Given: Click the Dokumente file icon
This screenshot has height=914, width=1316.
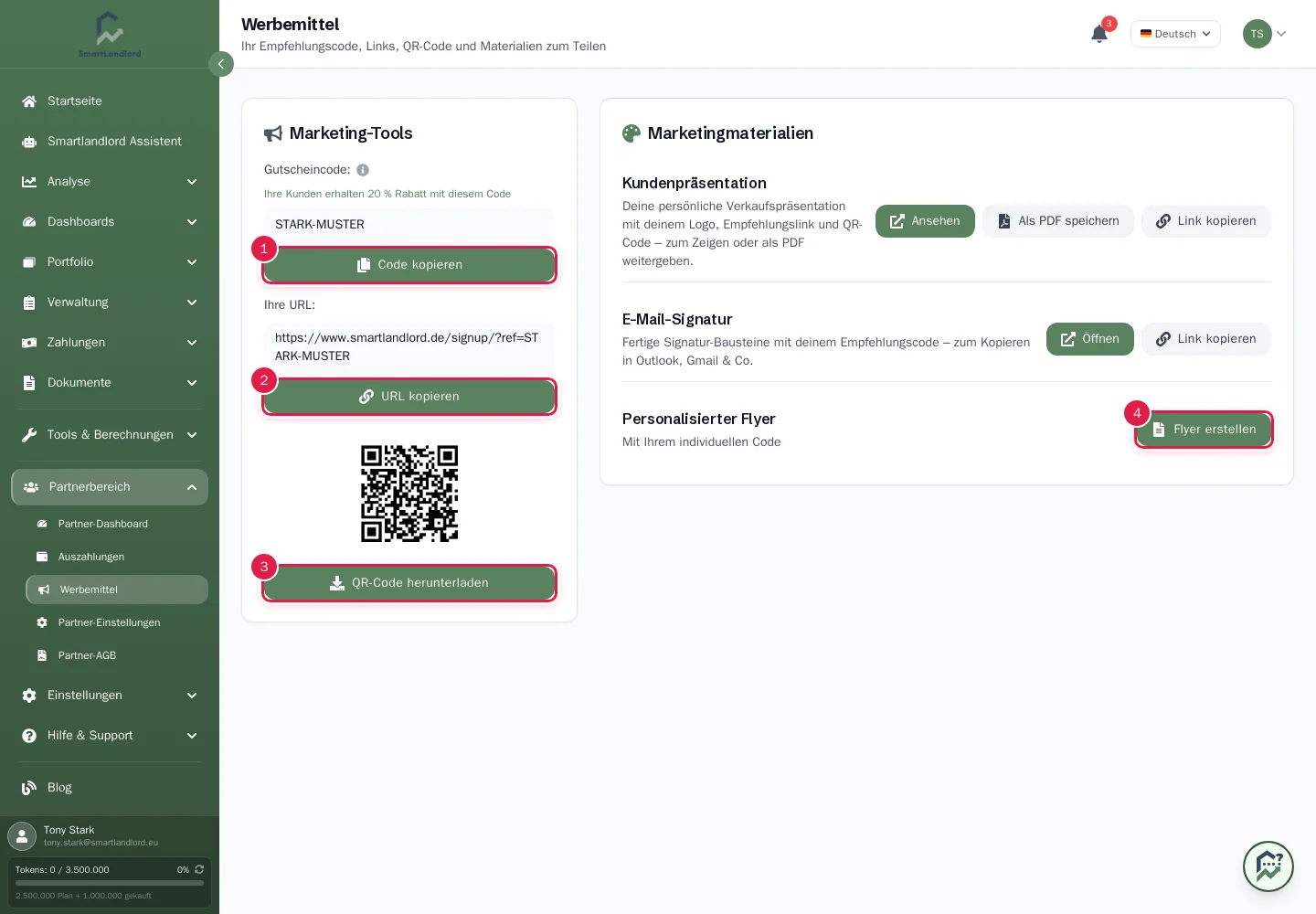Looking at the screenshot, I should tap(29, 383).
